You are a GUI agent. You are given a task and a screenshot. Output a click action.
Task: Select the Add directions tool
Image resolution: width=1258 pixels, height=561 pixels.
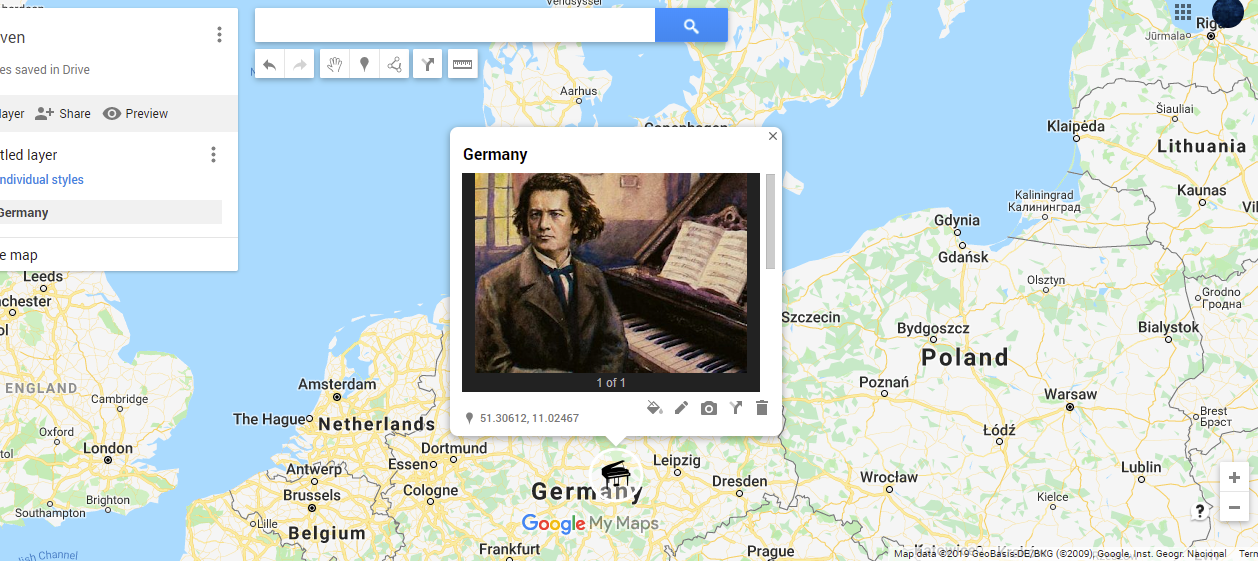click(x=428, y=65)
